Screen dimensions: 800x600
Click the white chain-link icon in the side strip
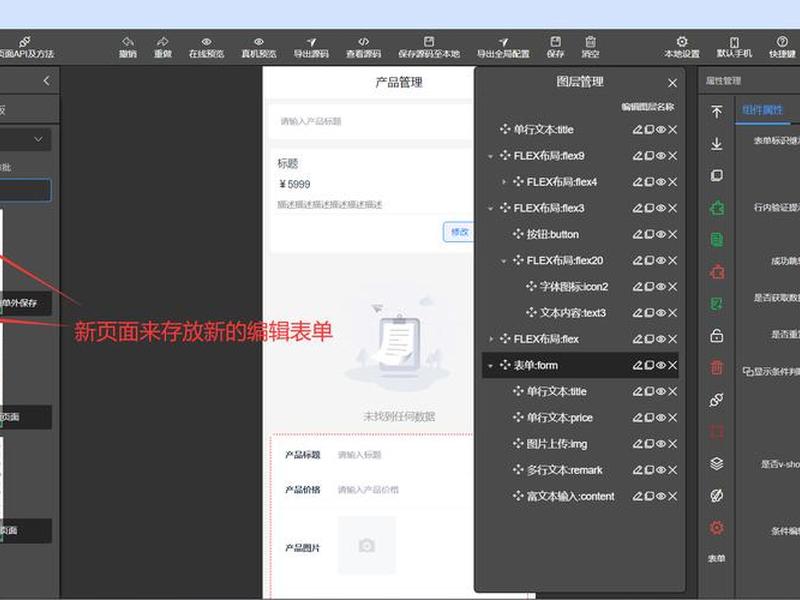click(717, 400)
